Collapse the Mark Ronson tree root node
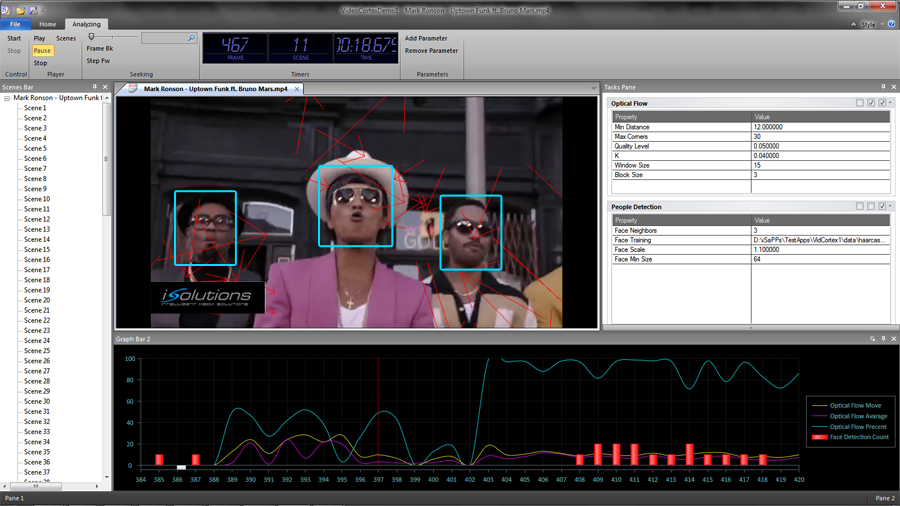 pos(7,98)
